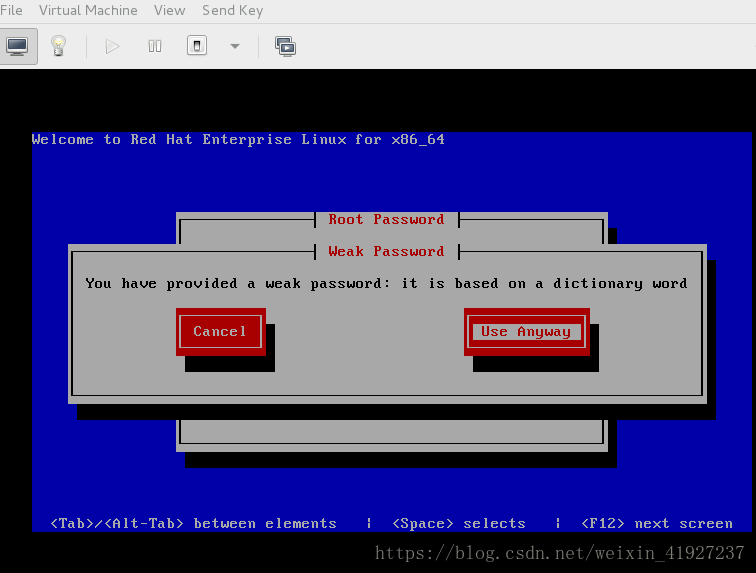Show virtual hardware details lightbulb icon
This screenshot has height=573, width=756.
tap(58, 46)
